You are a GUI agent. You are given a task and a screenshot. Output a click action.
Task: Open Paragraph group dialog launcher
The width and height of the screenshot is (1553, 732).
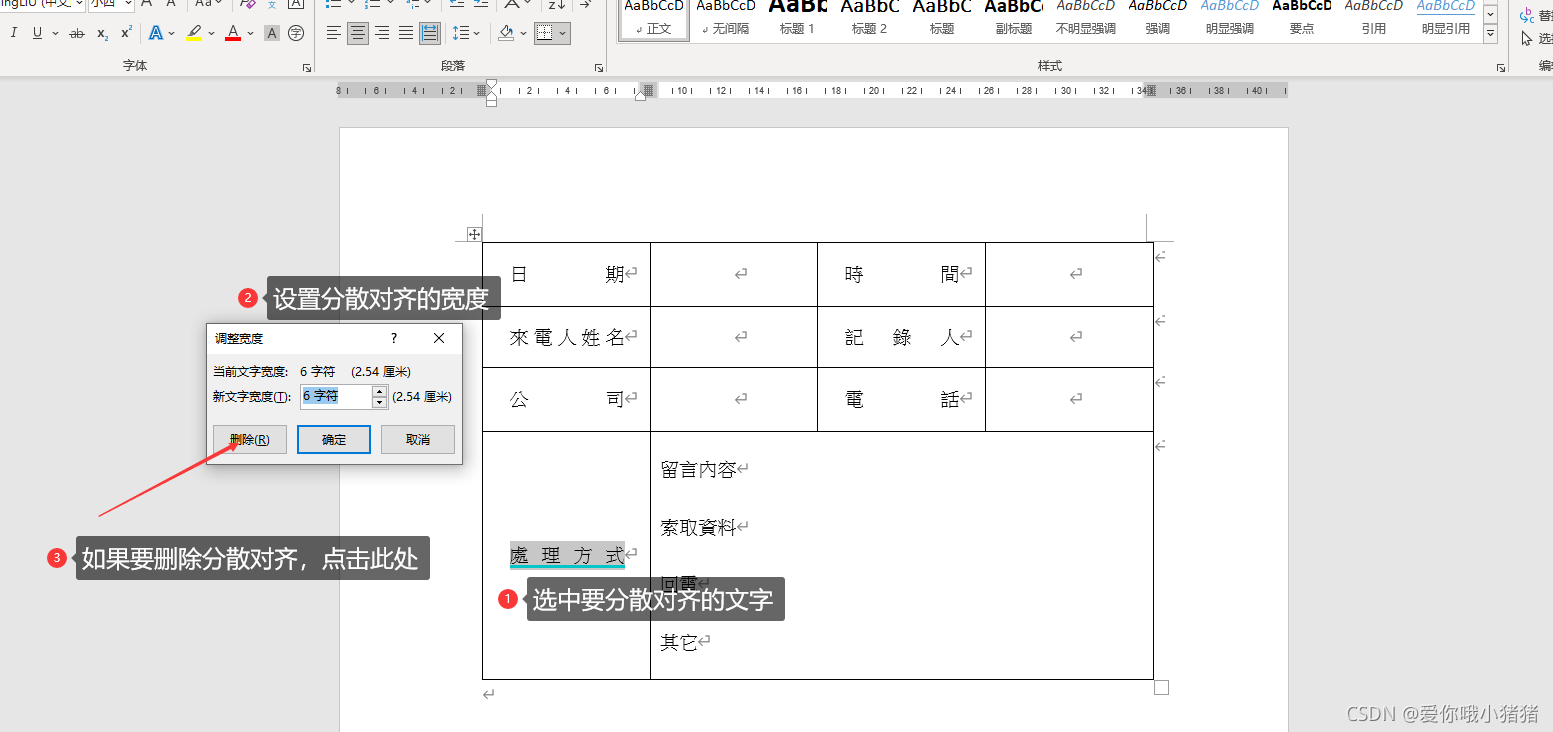[599, 68]
